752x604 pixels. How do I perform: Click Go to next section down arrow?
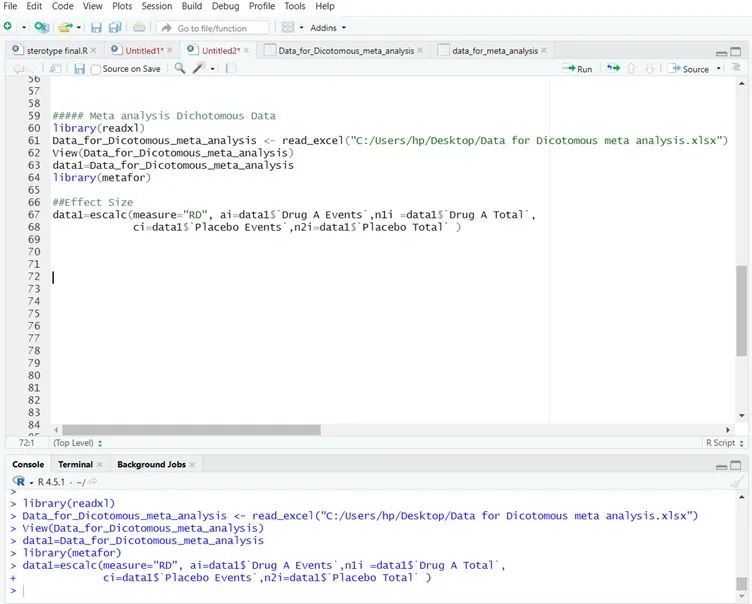point(649,69)
